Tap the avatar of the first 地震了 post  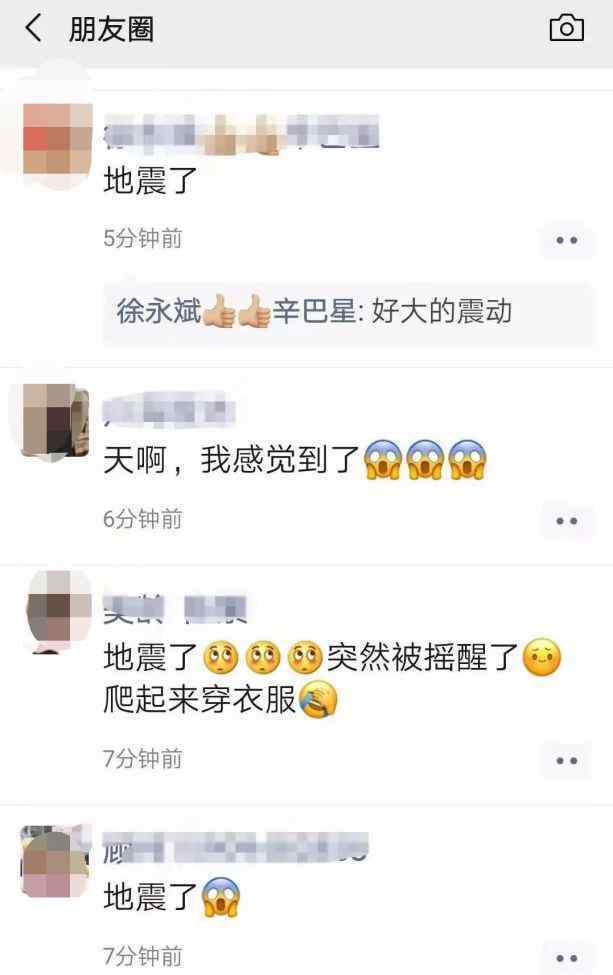coord(57,139)
